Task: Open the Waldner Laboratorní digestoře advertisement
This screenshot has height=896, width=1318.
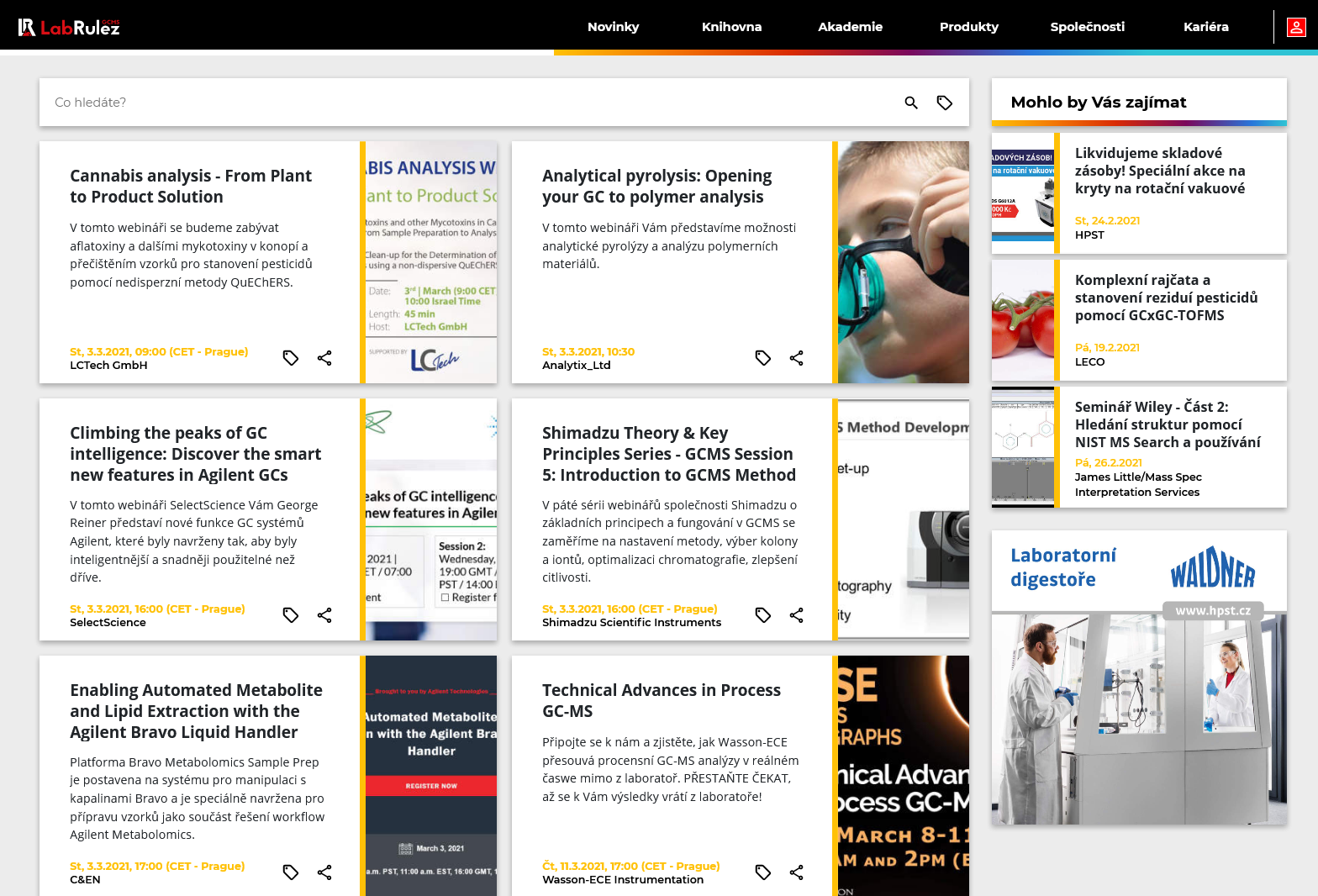Action: click(x=1139, y=677)
